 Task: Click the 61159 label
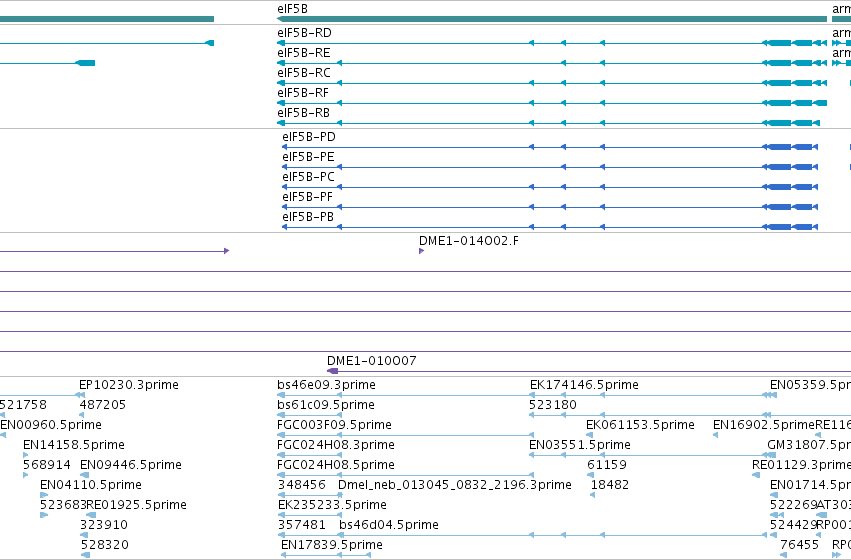[607, 465]
